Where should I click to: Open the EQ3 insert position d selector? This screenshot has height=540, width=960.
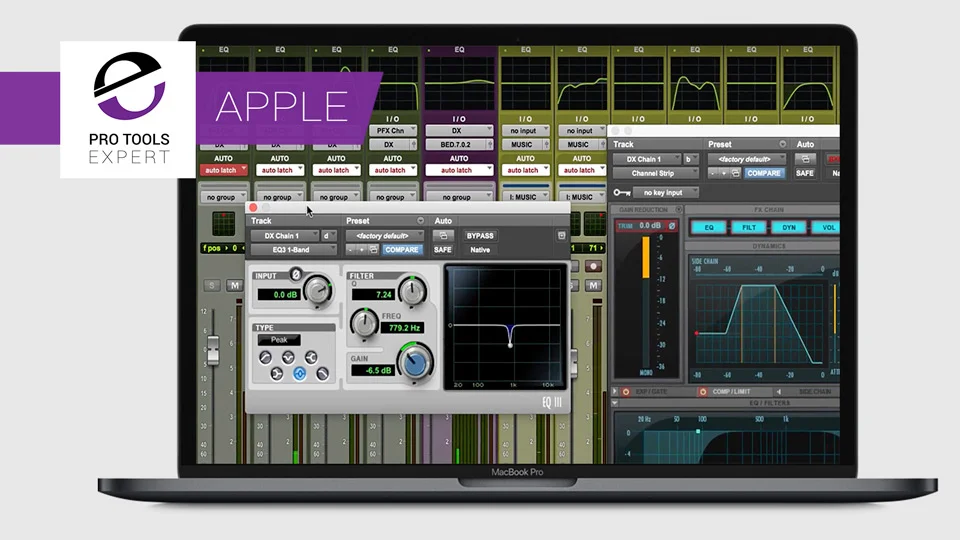pos(329,236)
